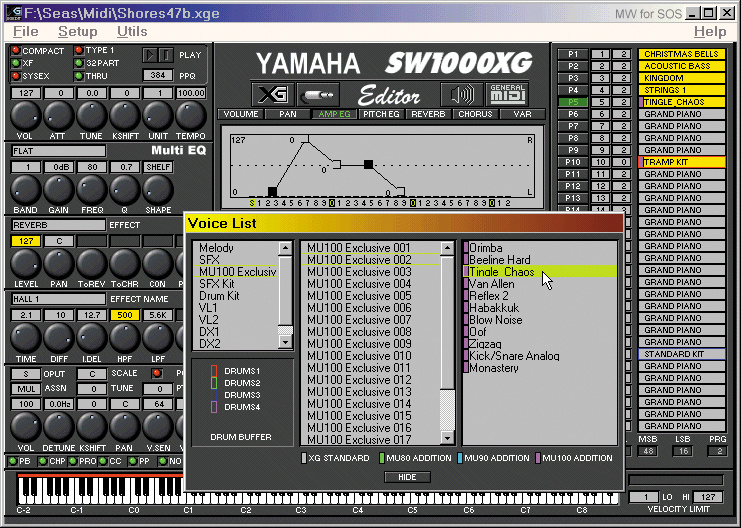Screen dimensions: 741x528
Task: Open the Setup menu
Action: coord(77,32)
